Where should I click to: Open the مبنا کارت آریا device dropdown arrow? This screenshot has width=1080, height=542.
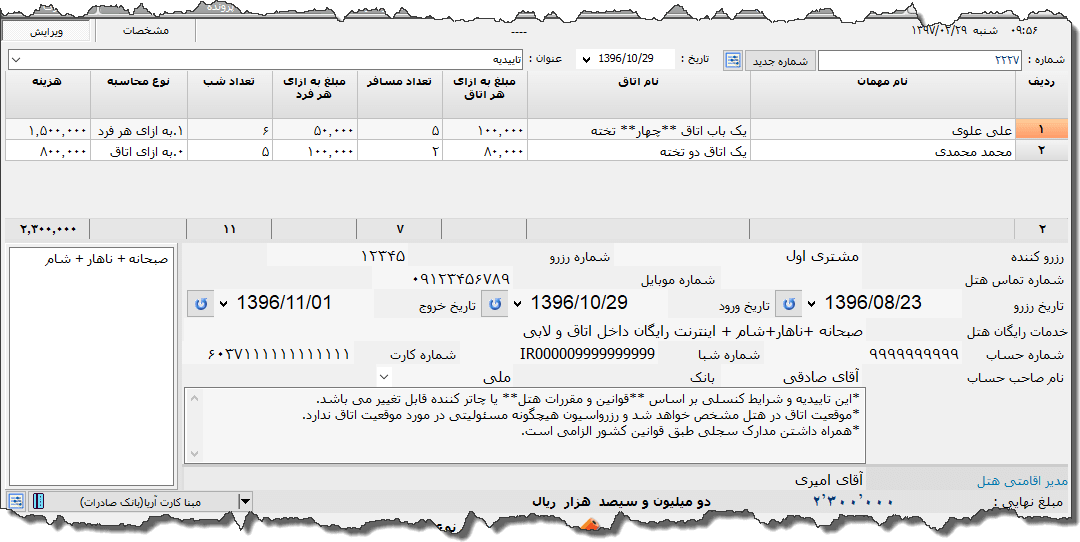tap(245, 501)
